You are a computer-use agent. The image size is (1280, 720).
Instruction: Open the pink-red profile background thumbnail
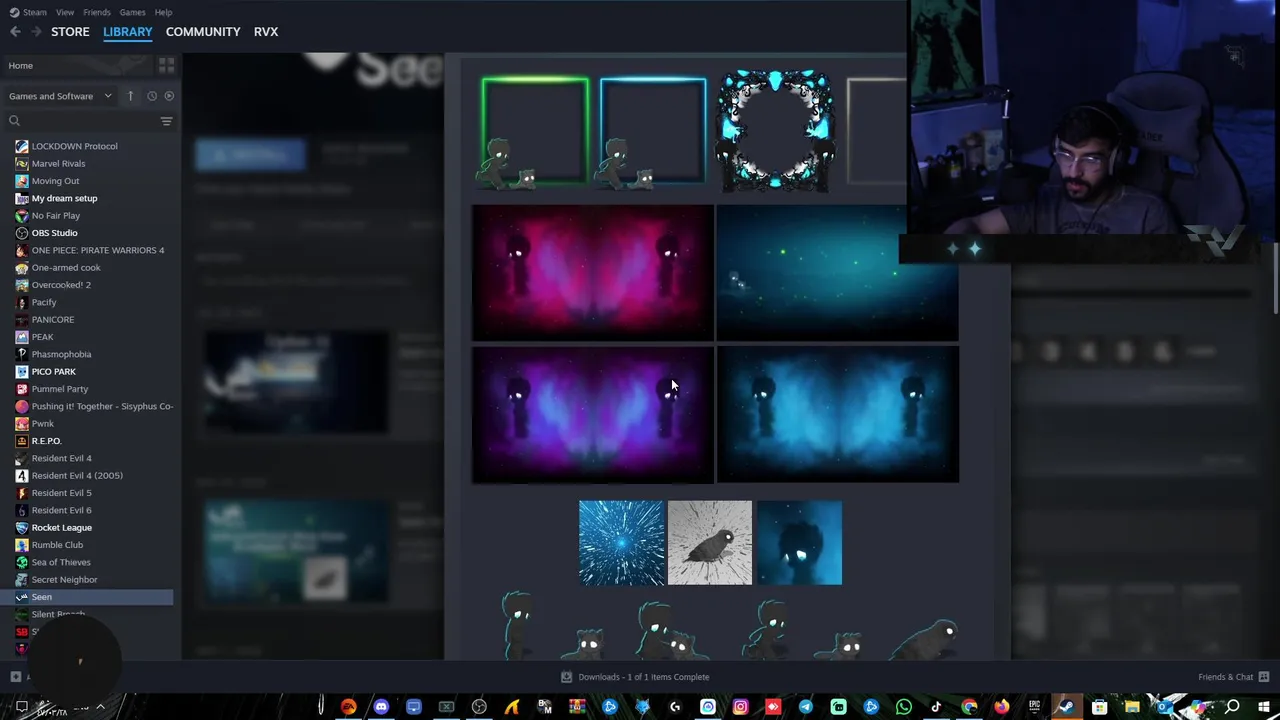(593, 273)
